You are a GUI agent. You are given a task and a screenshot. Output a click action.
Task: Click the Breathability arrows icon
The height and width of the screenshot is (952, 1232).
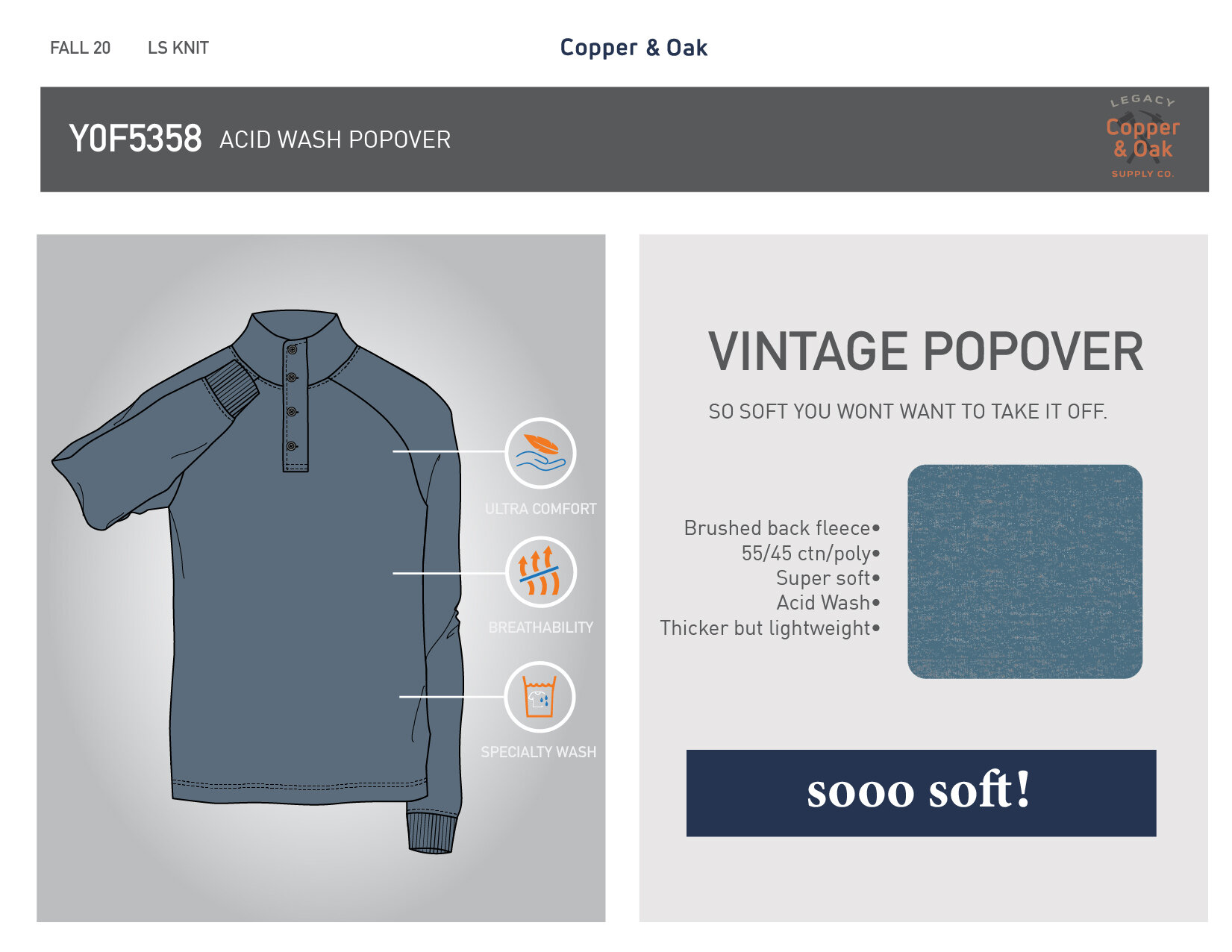coord(540,572)
